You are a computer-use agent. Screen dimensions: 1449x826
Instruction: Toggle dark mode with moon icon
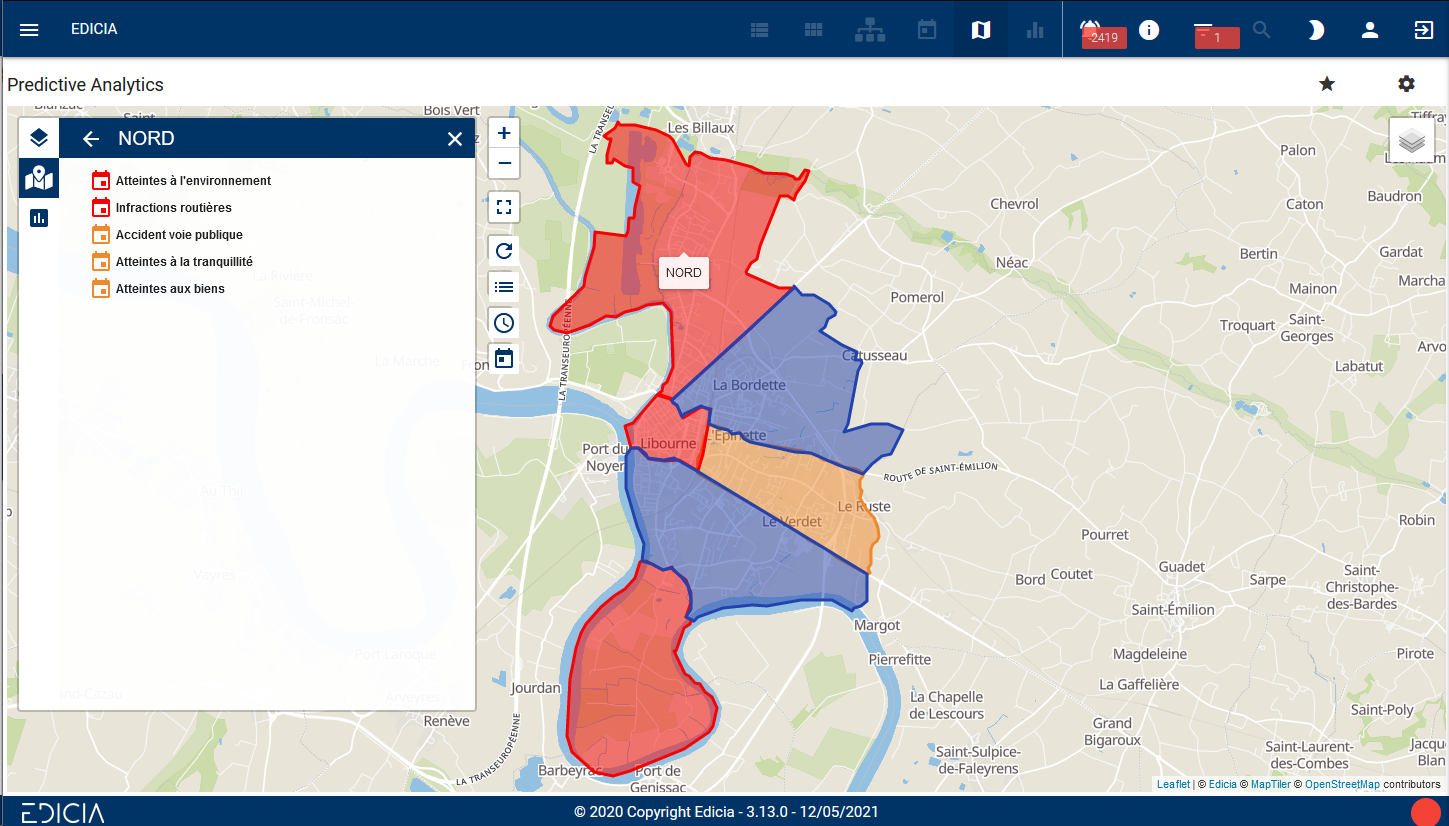point(1316,30)
